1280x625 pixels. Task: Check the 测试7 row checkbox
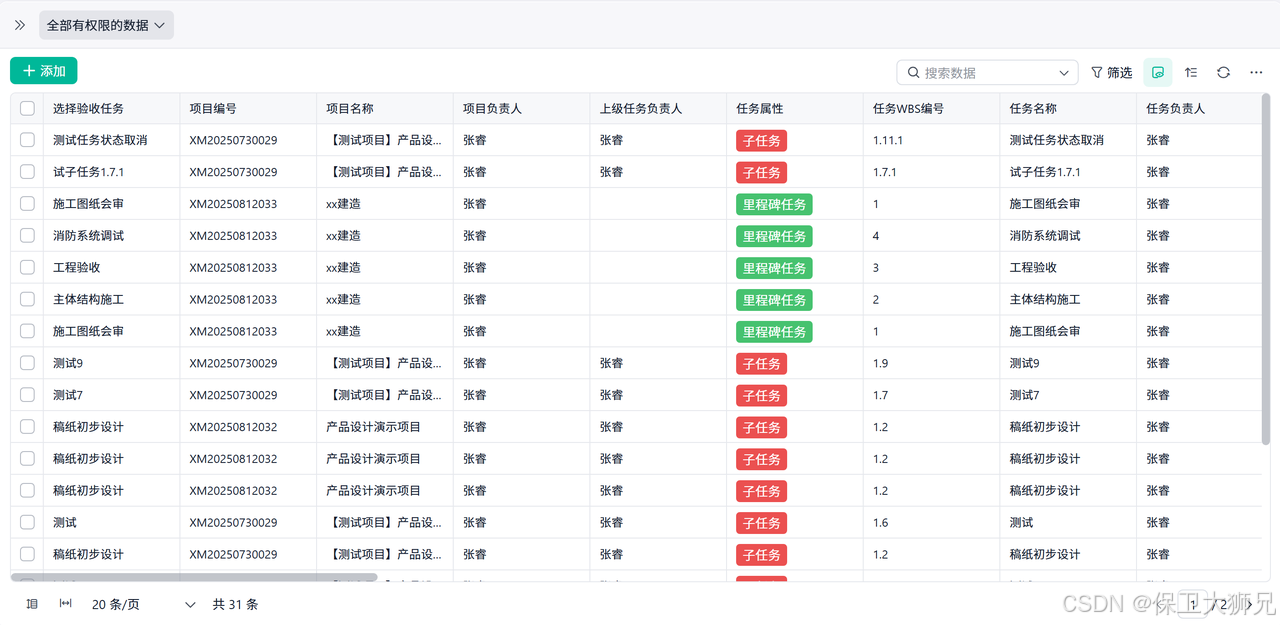pos(27,395)
